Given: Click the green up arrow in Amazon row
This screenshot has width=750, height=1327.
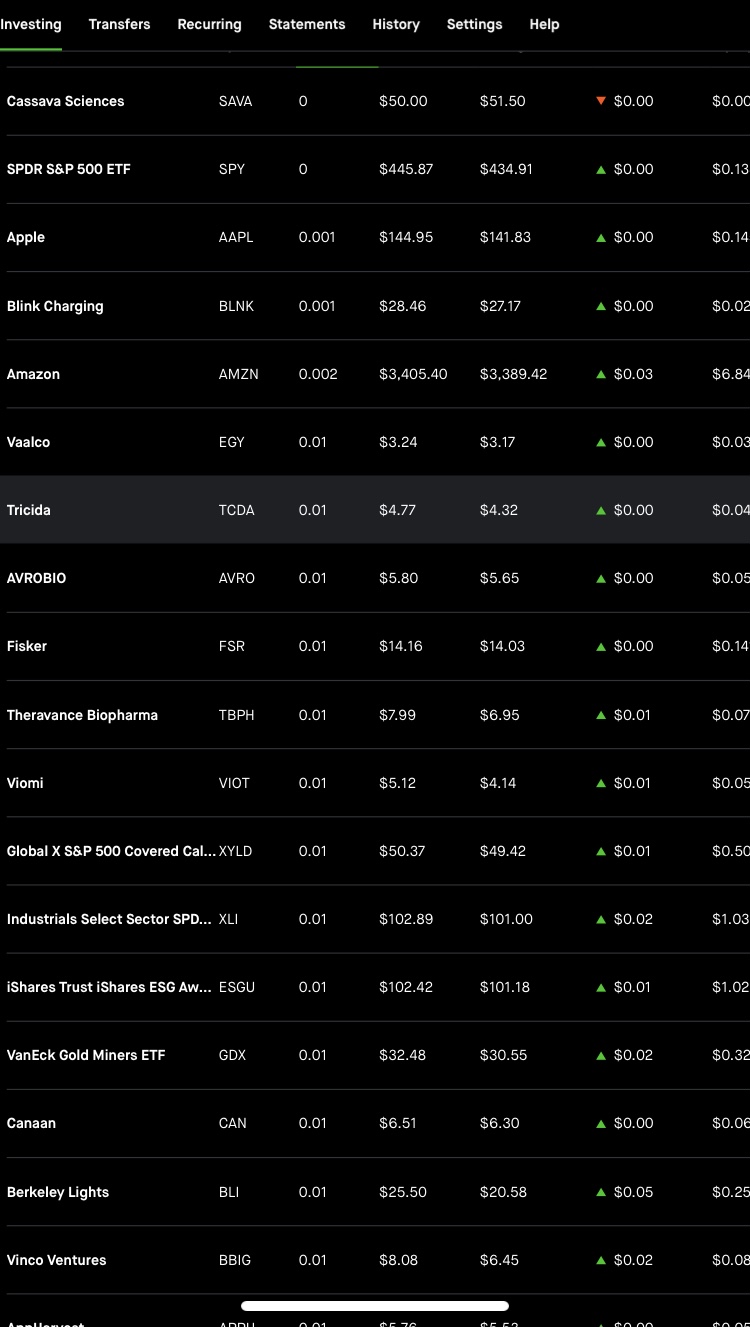Looking at the screenshot, I should point(601,374).
